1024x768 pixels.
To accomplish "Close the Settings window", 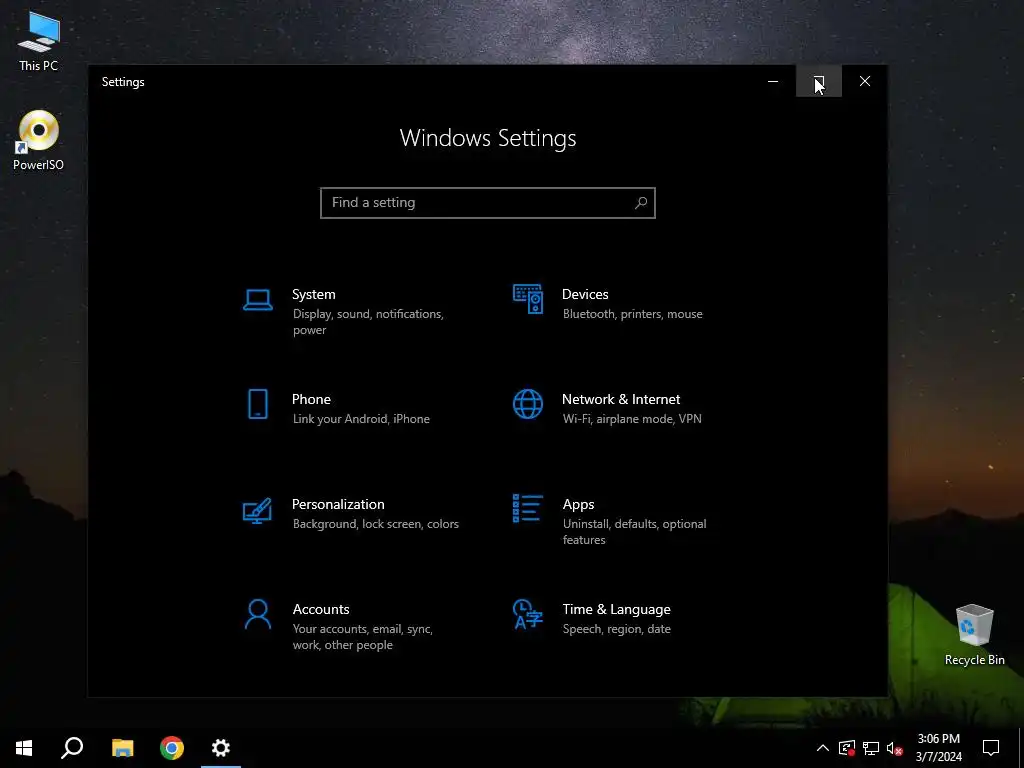I will [x=865, y=81].
